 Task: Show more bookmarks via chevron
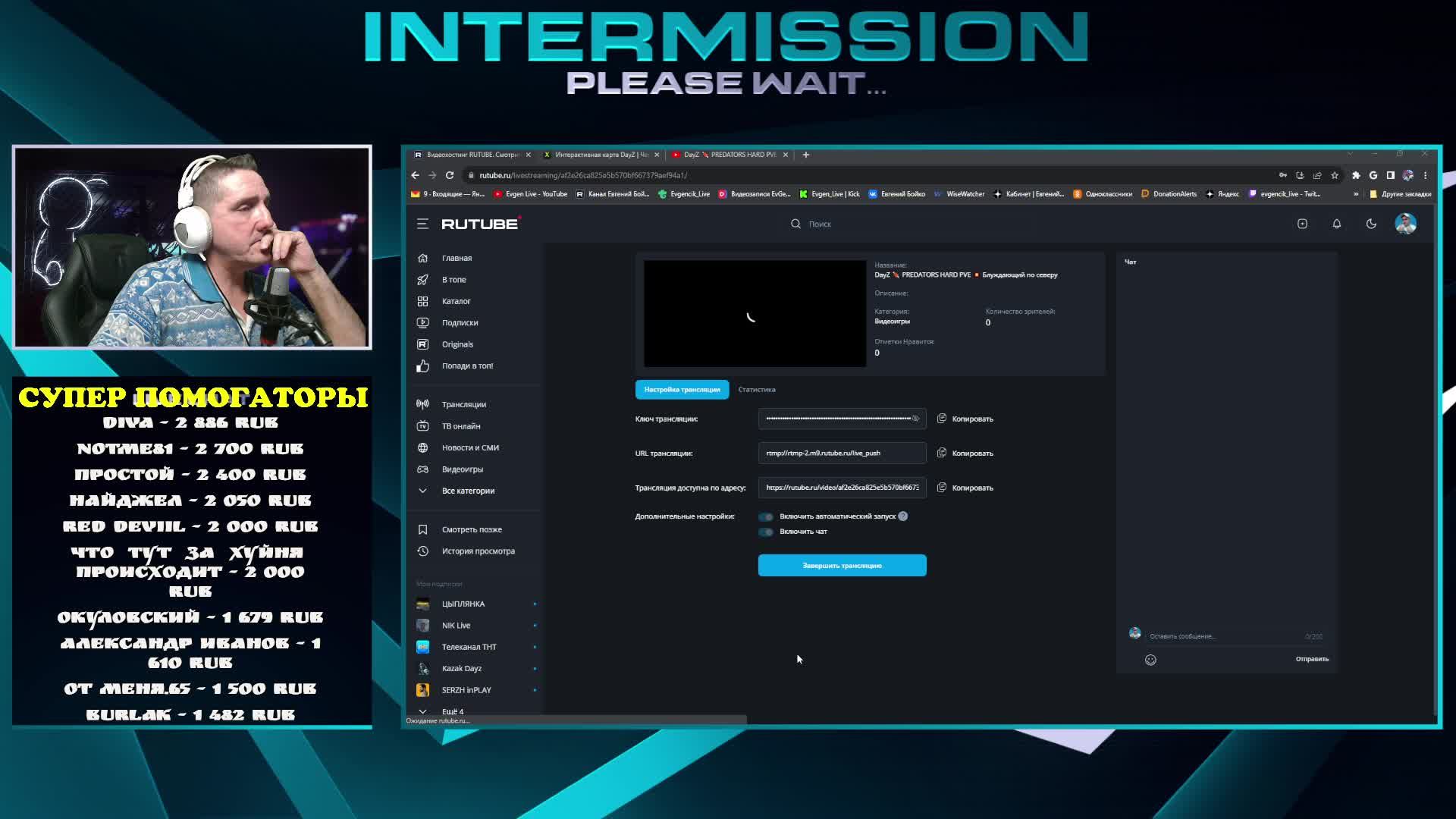pos(1356,194)
